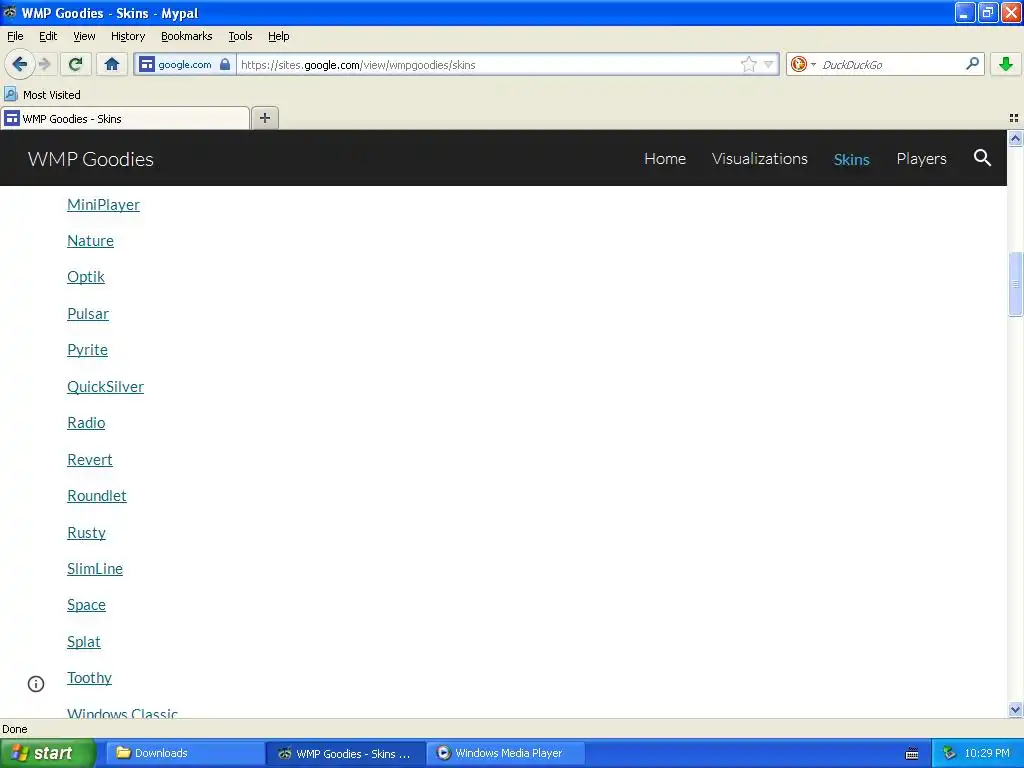The image size is (1024, 768).
Task: Open the Pulsar skin link
Action: [x=88, y=313]
